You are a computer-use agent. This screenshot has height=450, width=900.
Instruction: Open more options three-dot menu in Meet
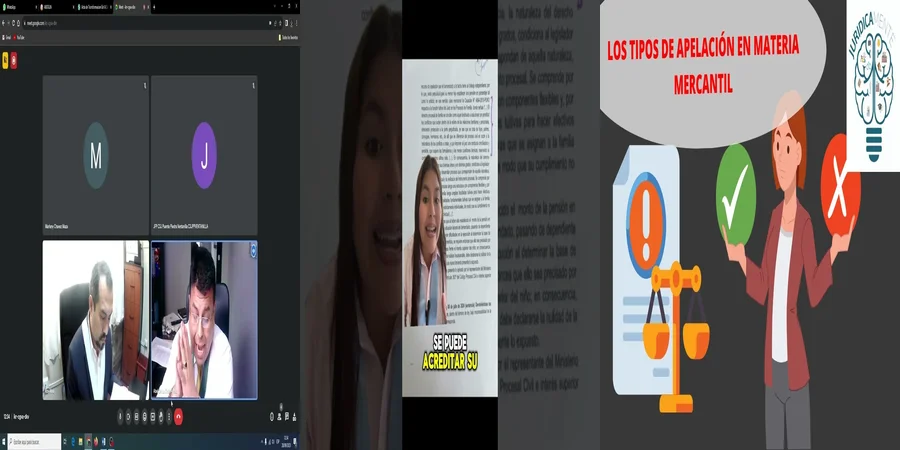click(169, 417)
